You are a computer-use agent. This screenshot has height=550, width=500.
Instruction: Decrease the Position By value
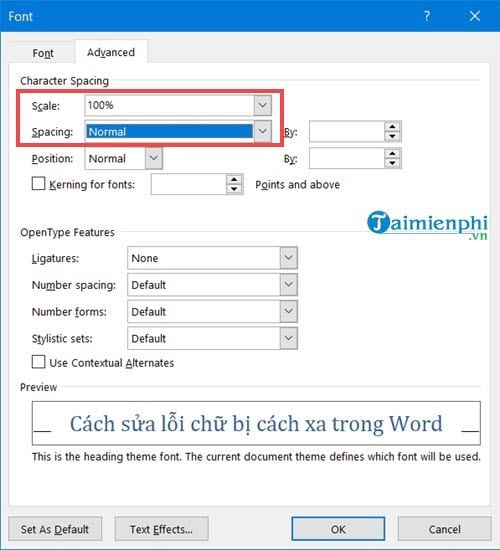392,163
